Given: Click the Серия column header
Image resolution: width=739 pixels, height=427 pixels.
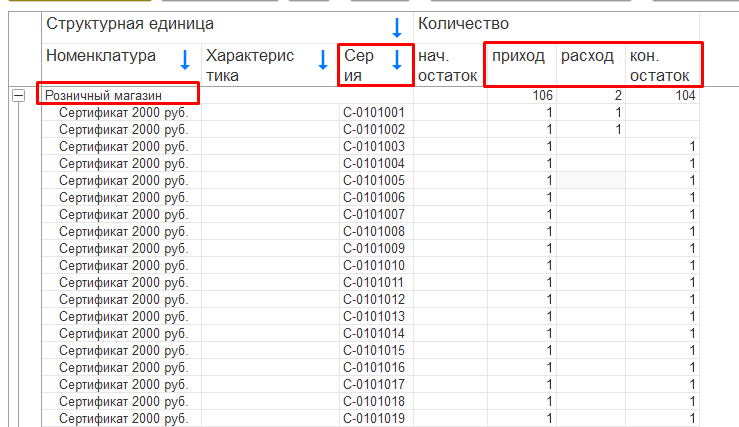Looking at the screenshot, I should point(376,65).
